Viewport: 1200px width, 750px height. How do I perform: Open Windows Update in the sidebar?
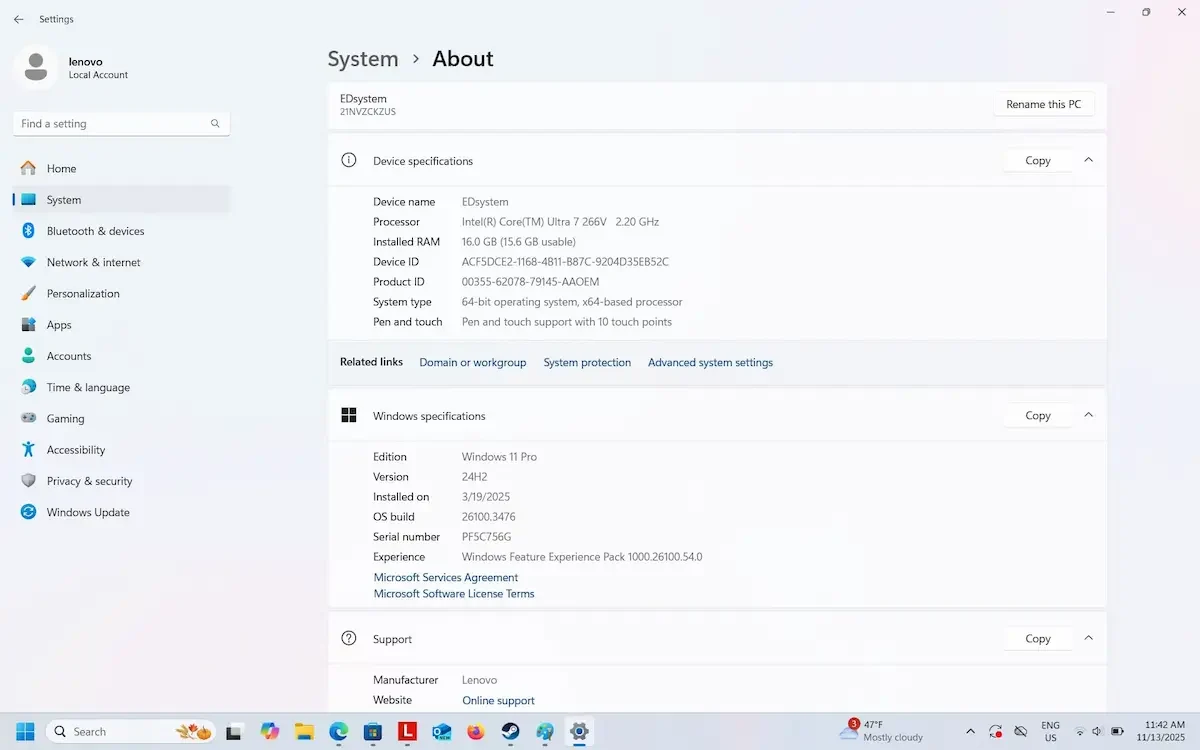click(121, 512)
